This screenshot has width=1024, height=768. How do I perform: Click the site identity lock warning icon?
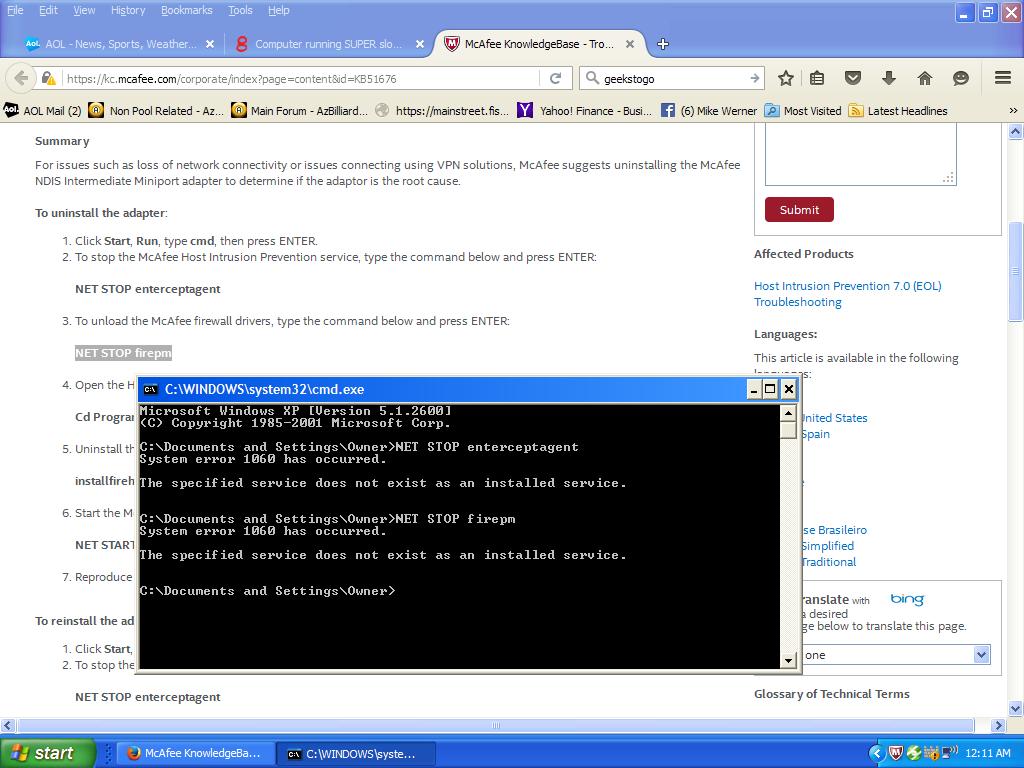[48, 78]
